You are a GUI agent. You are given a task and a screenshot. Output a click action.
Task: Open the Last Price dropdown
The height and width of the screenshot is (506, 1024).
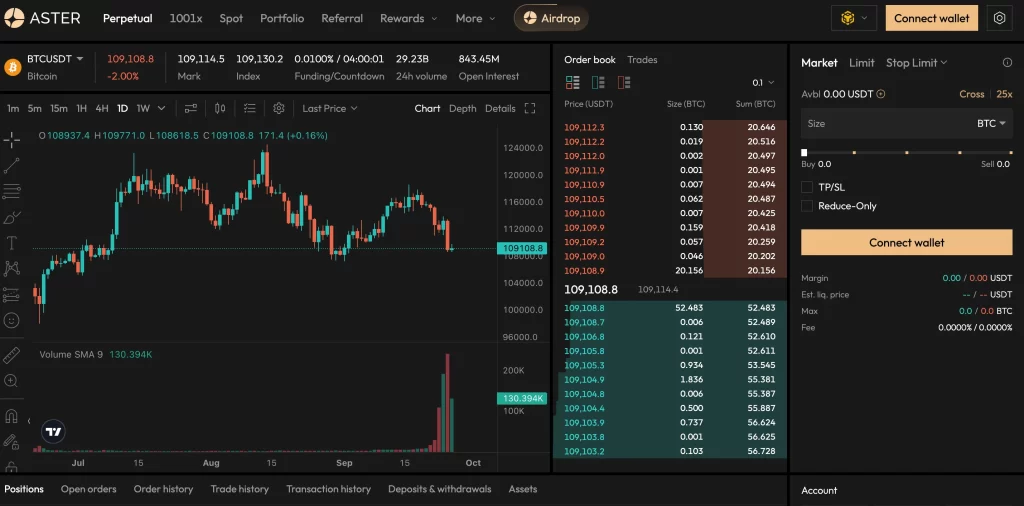click(x=330, y=108)
